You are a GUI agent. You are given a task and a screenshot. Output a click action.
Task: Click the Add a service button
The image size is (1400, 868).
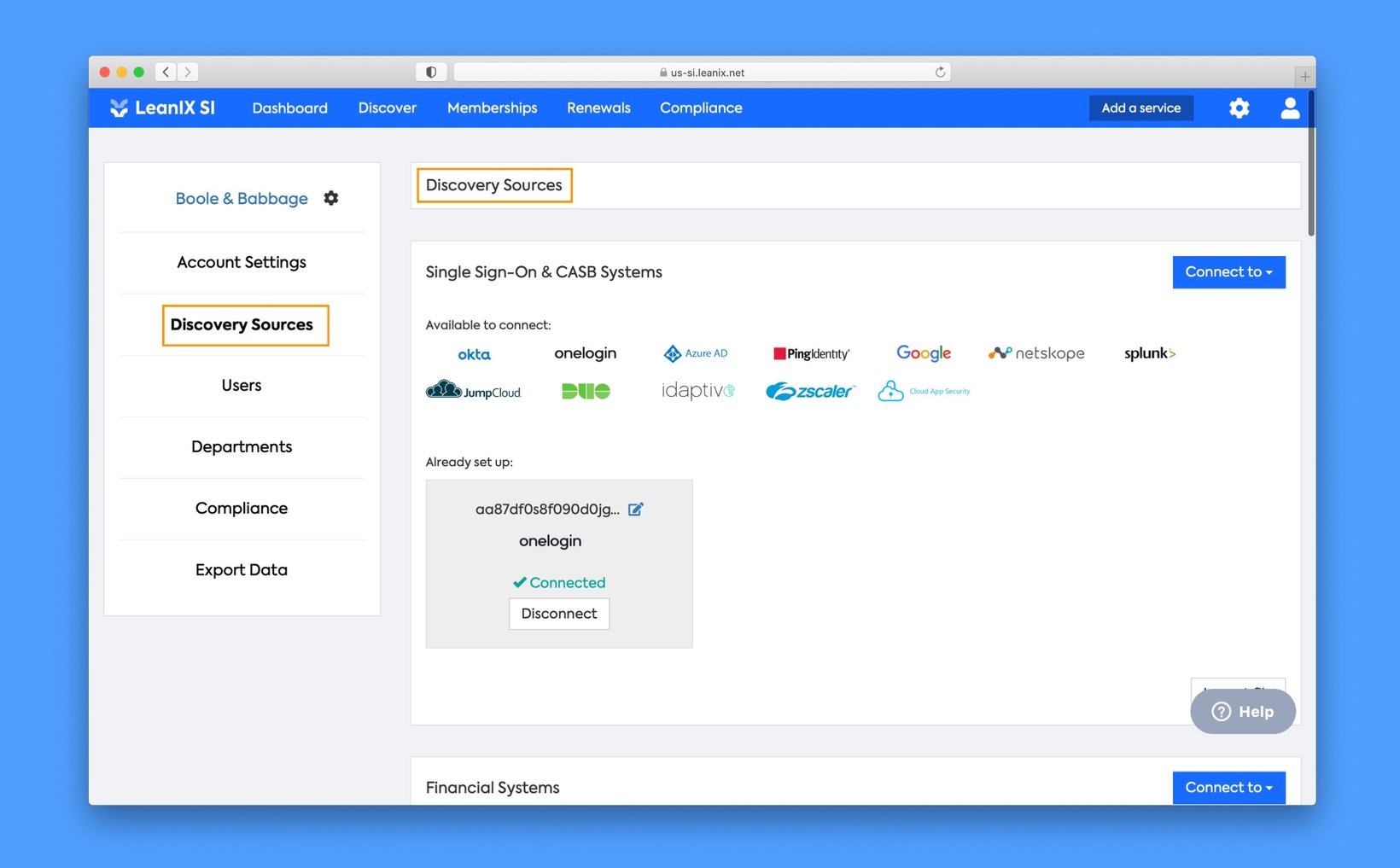[1140, 108]
